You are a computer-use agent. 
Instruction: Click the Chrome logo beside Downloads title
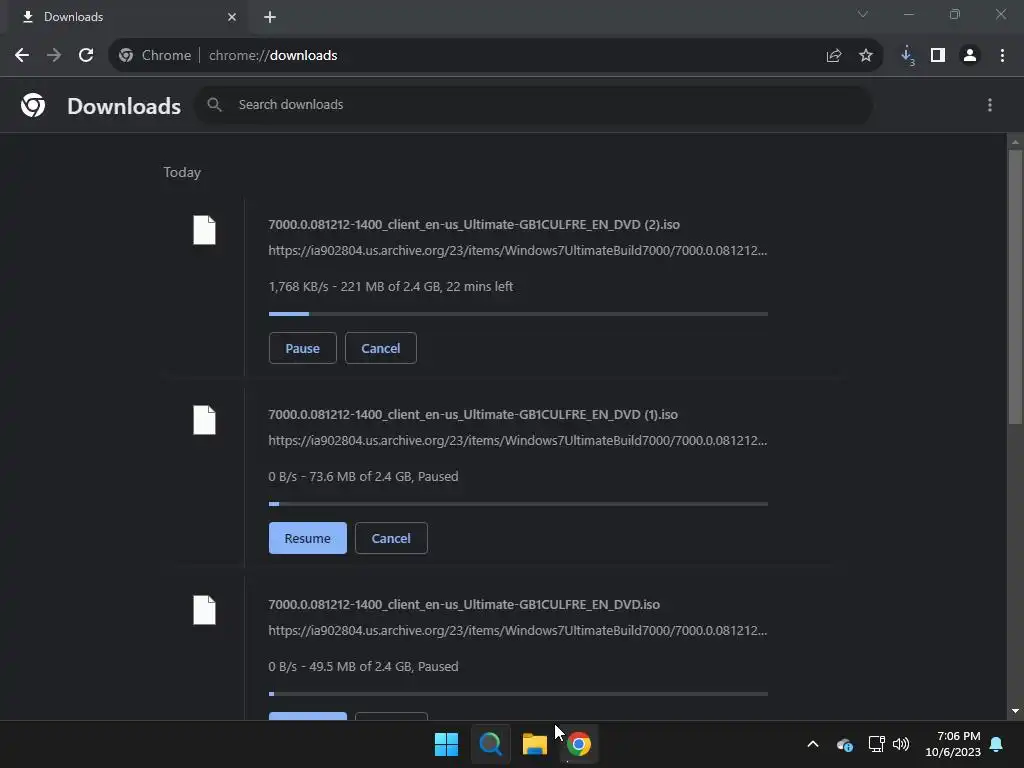[x=33, y=105]
